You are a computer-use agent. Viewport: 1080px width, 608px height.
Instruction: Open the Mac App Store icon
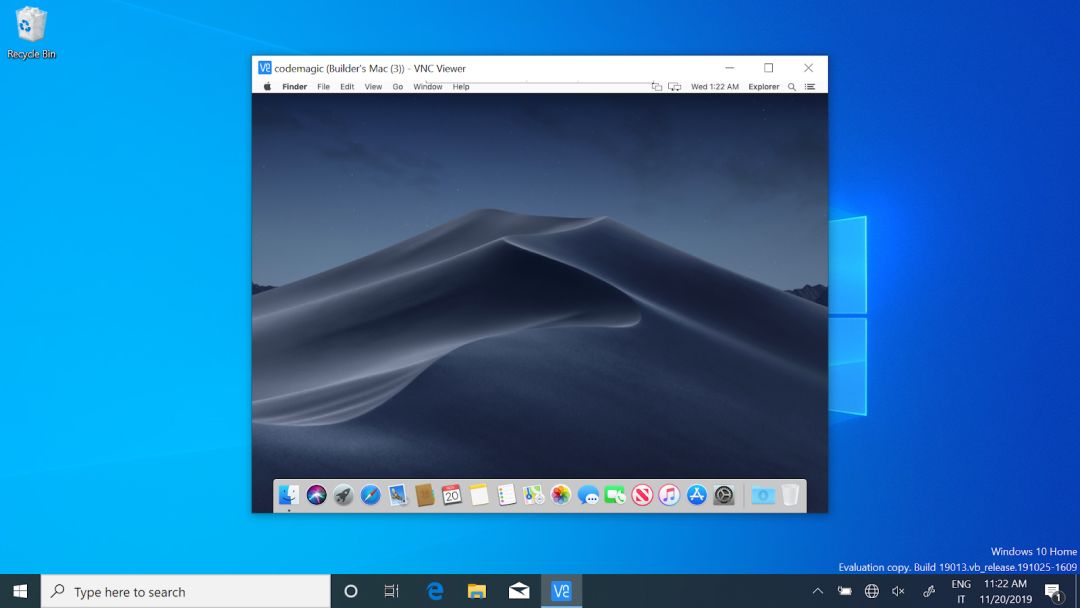[x=697, y=495]
